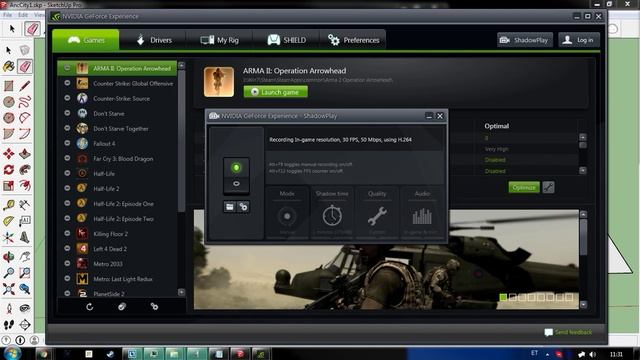Open the ShadowPlay Mode selector
Screen dimensions: 640x360
[287, 213]
